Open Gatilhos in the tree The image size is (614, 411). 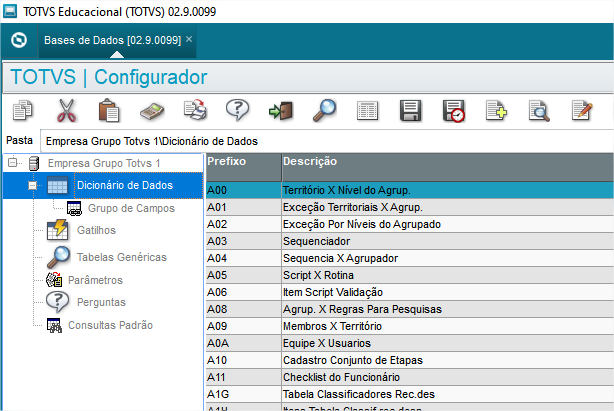[96, 230]
